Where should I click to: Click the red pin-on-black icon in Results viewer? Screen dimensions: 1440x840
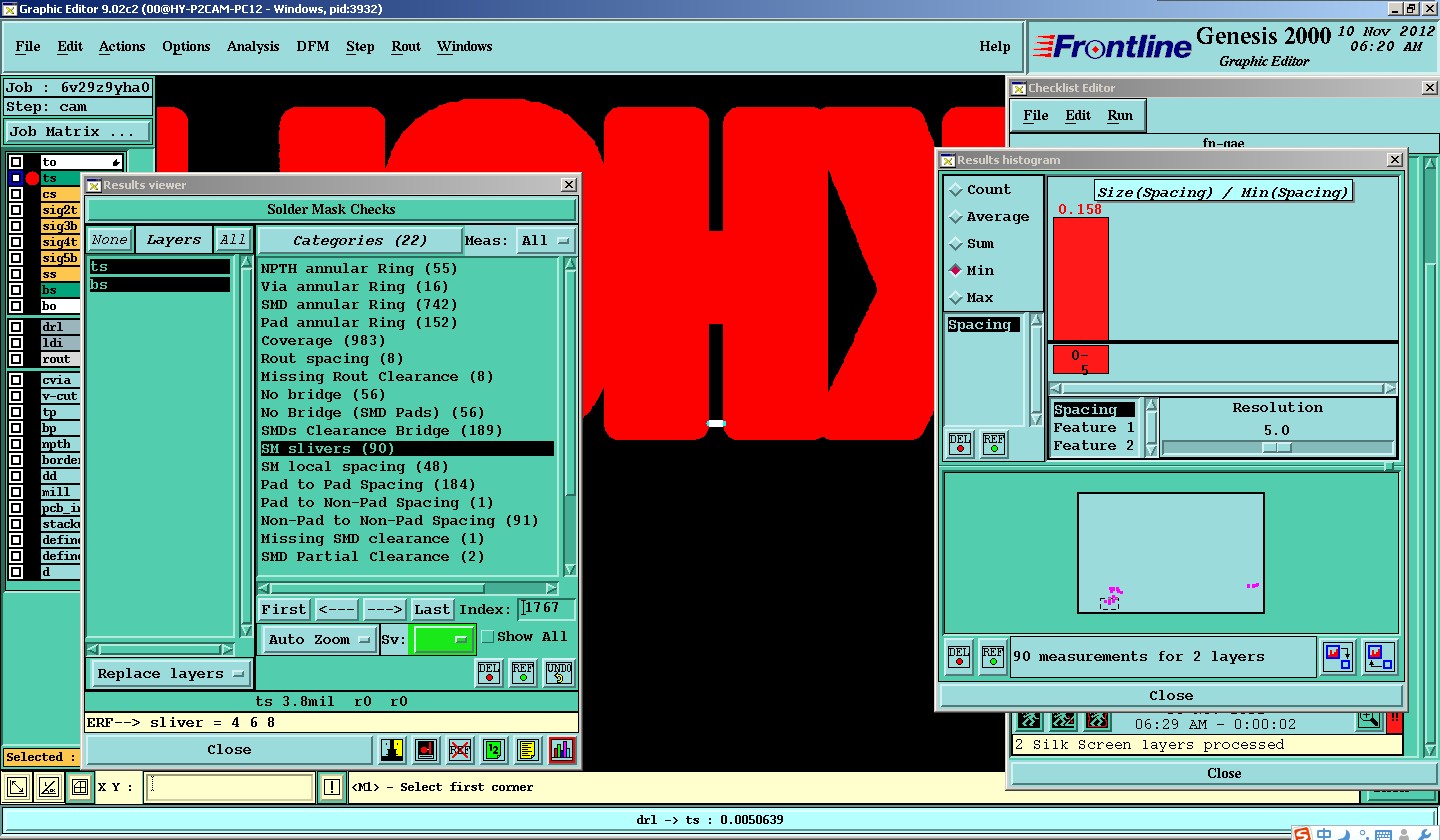point(426,749)
